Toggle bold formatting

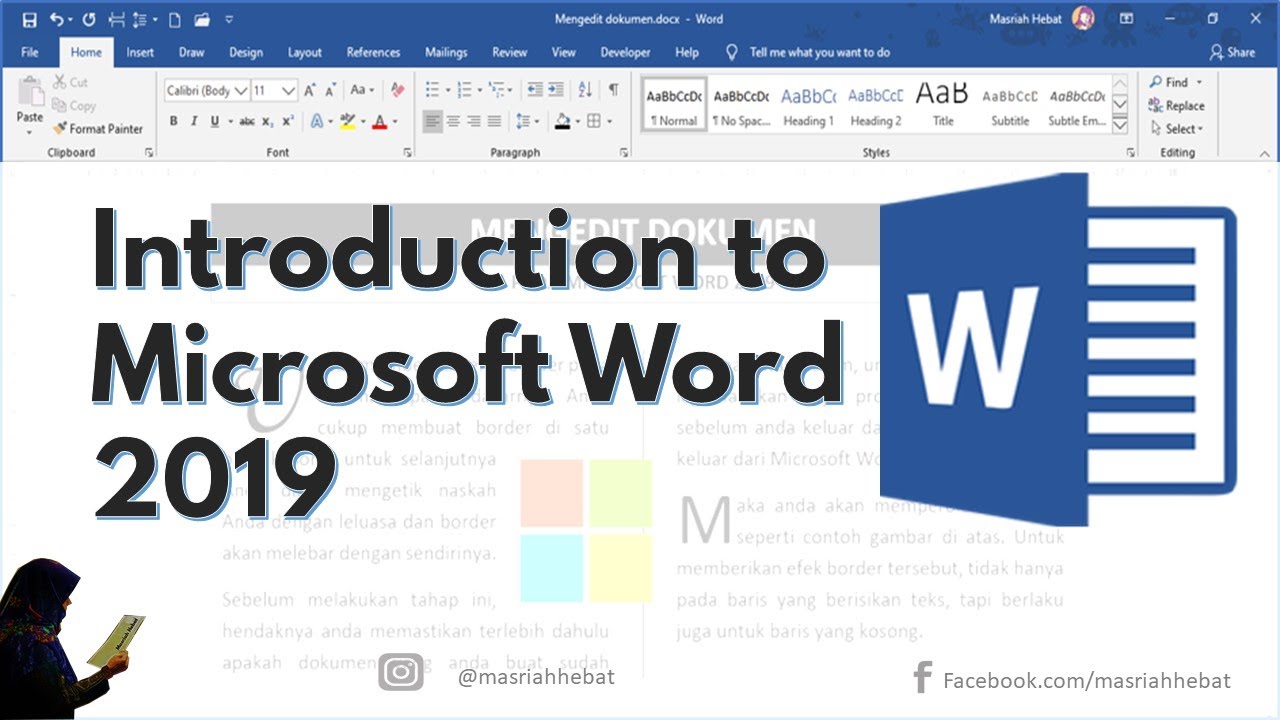coord(173,121)
